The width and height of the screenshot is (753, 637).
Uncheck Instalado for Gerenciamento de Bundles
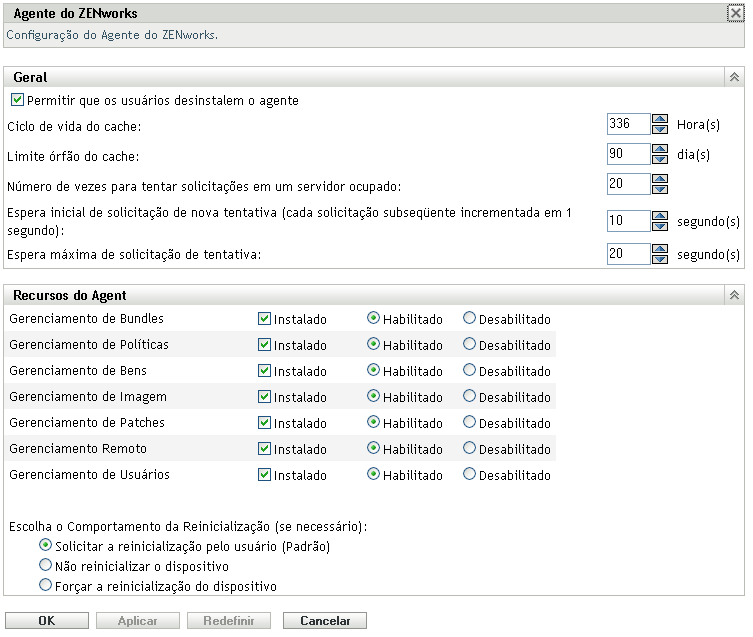tap(264, 318)
